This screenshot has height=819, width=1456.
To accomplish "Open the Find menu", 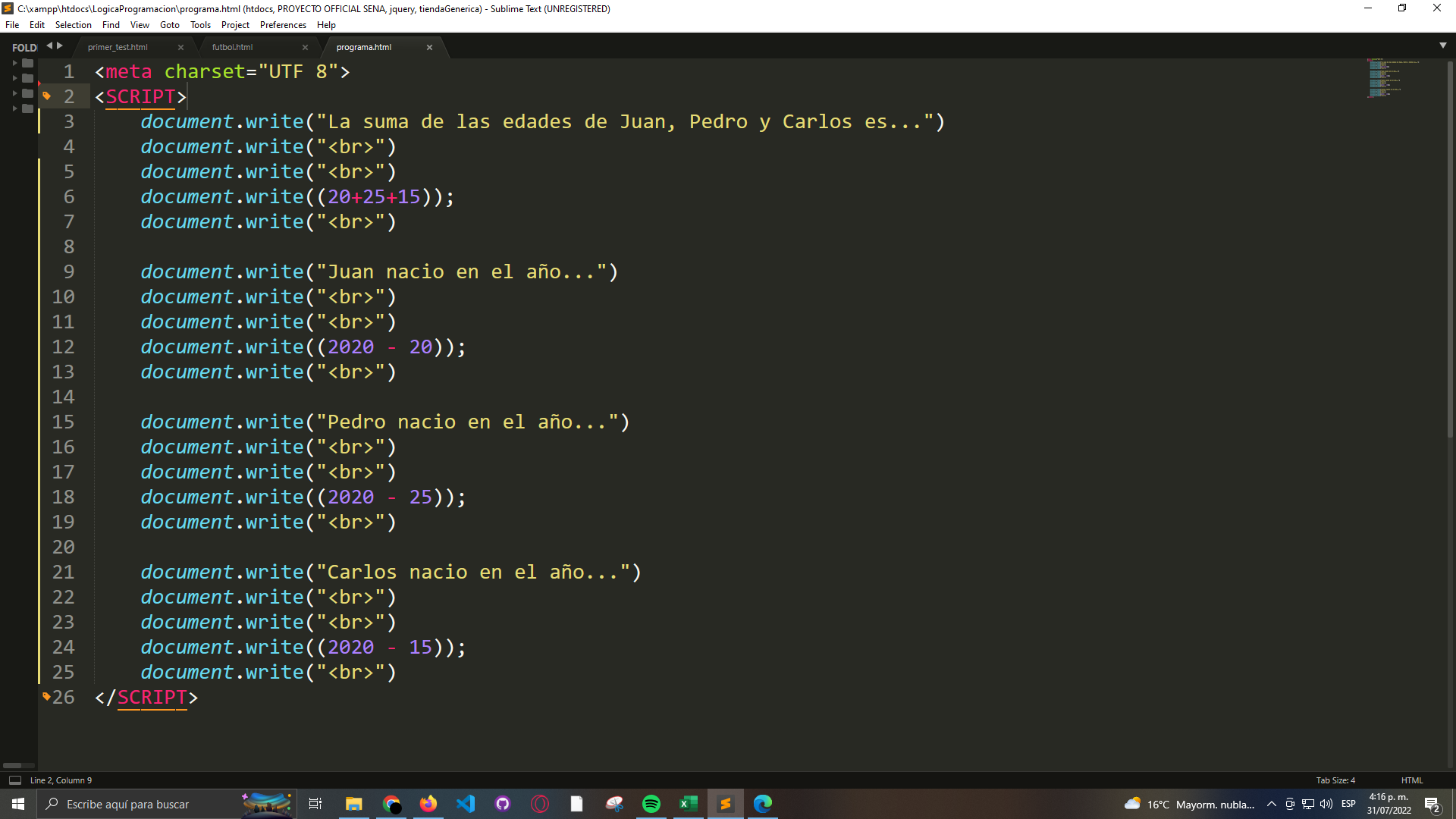I will pos(111,25).
